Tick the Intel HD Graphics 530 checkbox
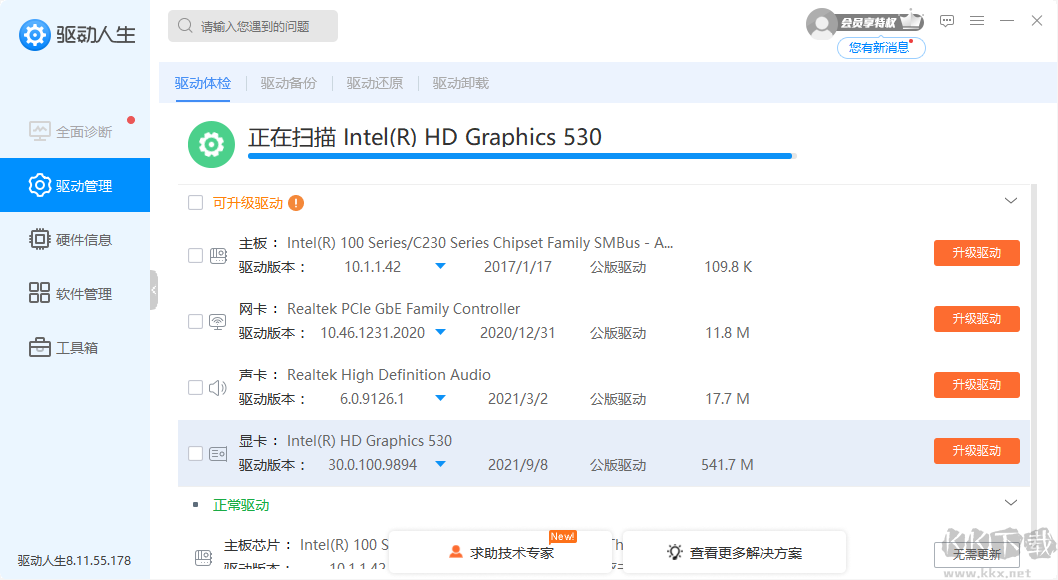The height and width of the screenshot is (580, 1058). [x=196, y=453]
